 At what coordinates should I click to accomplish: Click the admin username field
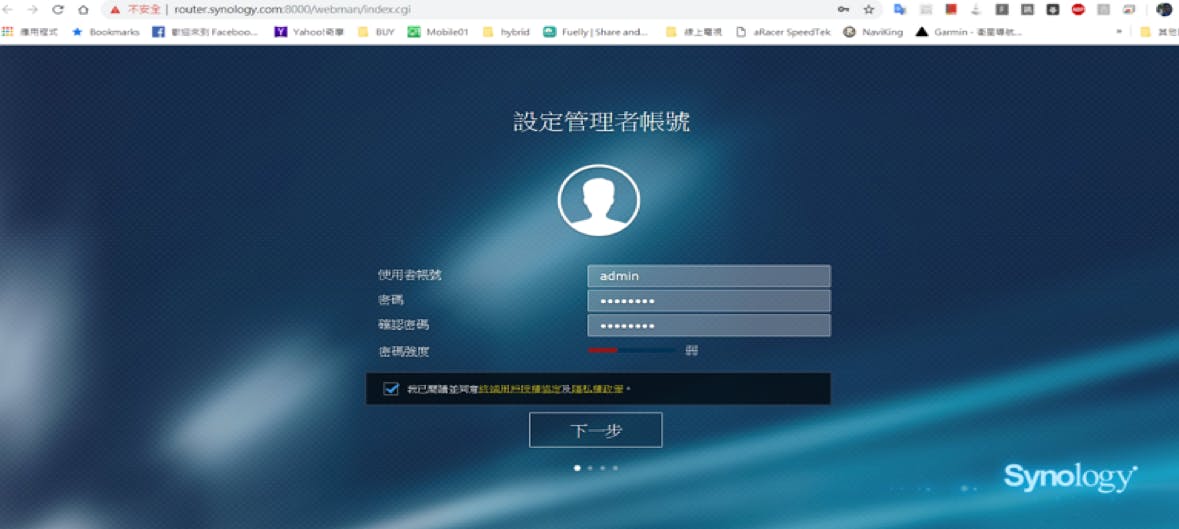click(x=708, y=276)
